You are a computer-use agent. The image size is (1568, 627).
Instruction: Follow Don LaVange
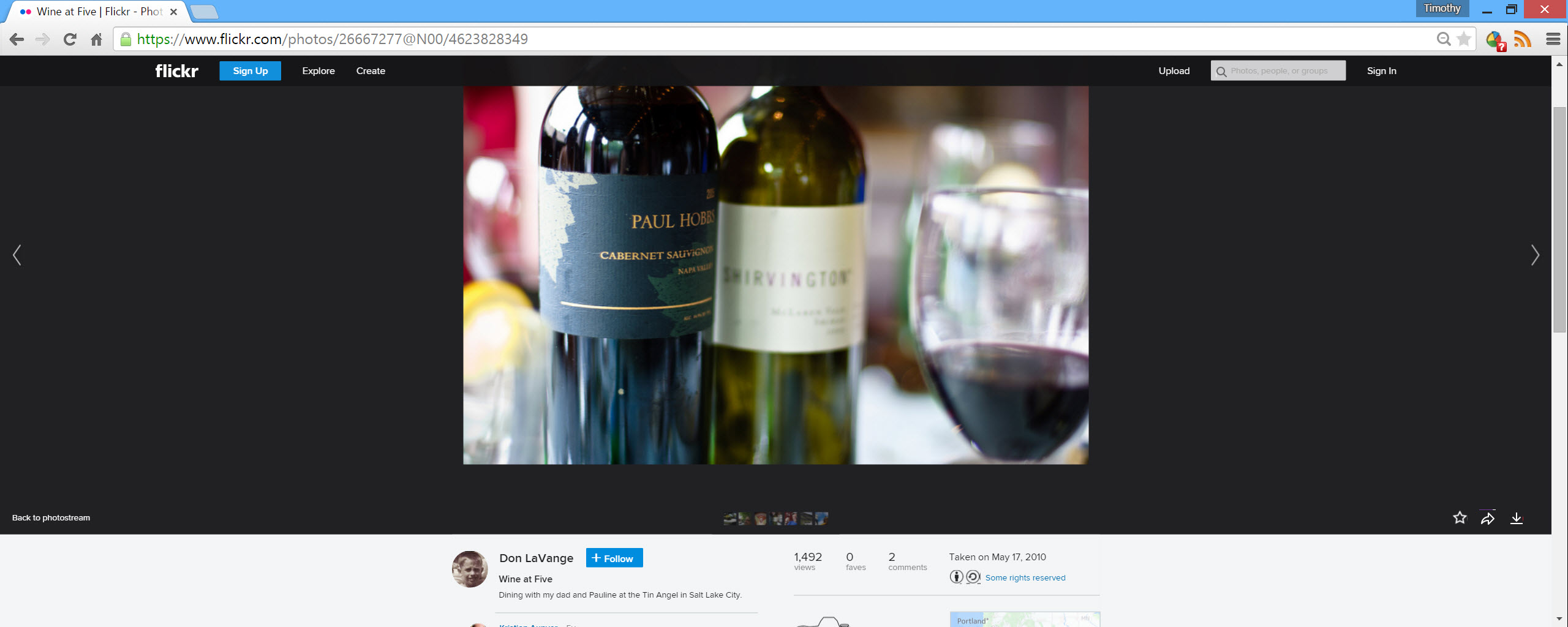pyautogui.click(x=614, y=558)
